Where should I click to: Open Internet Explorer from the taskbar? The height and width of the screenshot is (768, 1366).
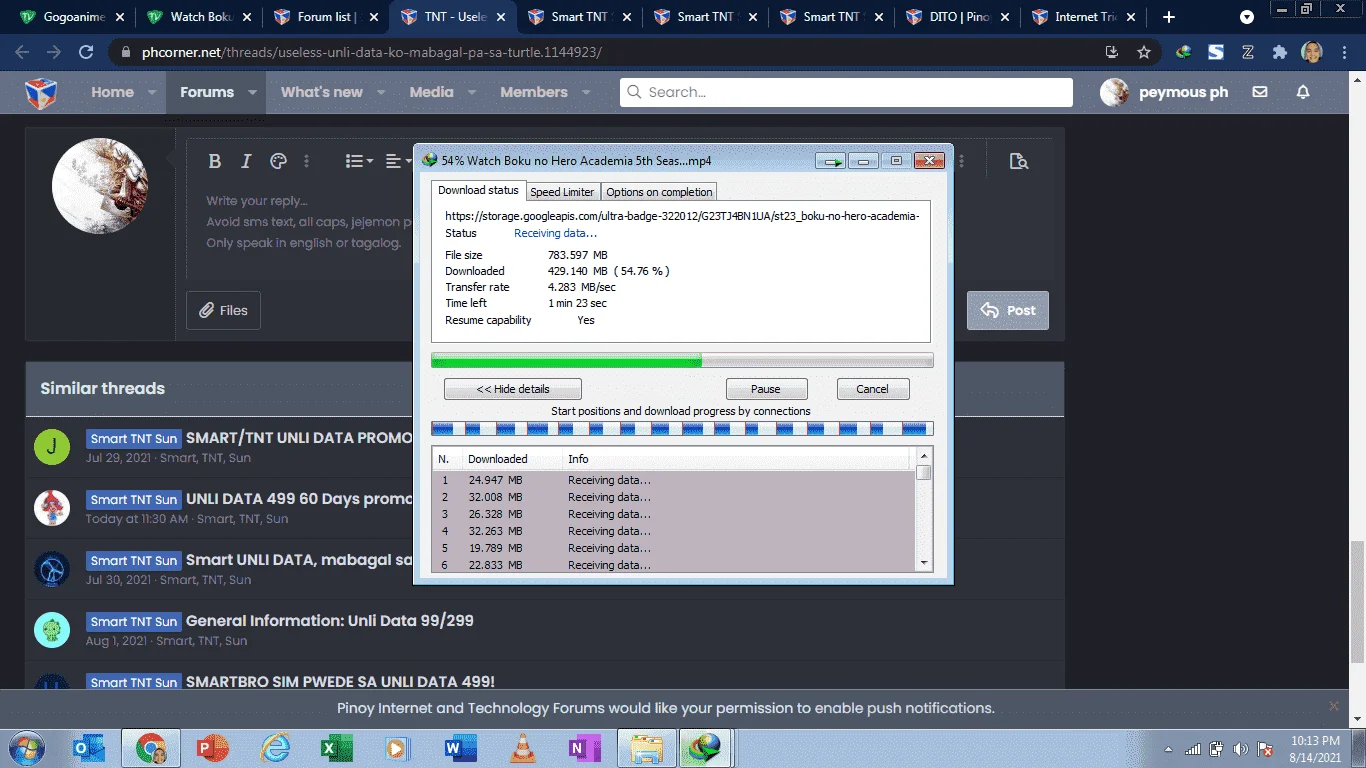274,748
